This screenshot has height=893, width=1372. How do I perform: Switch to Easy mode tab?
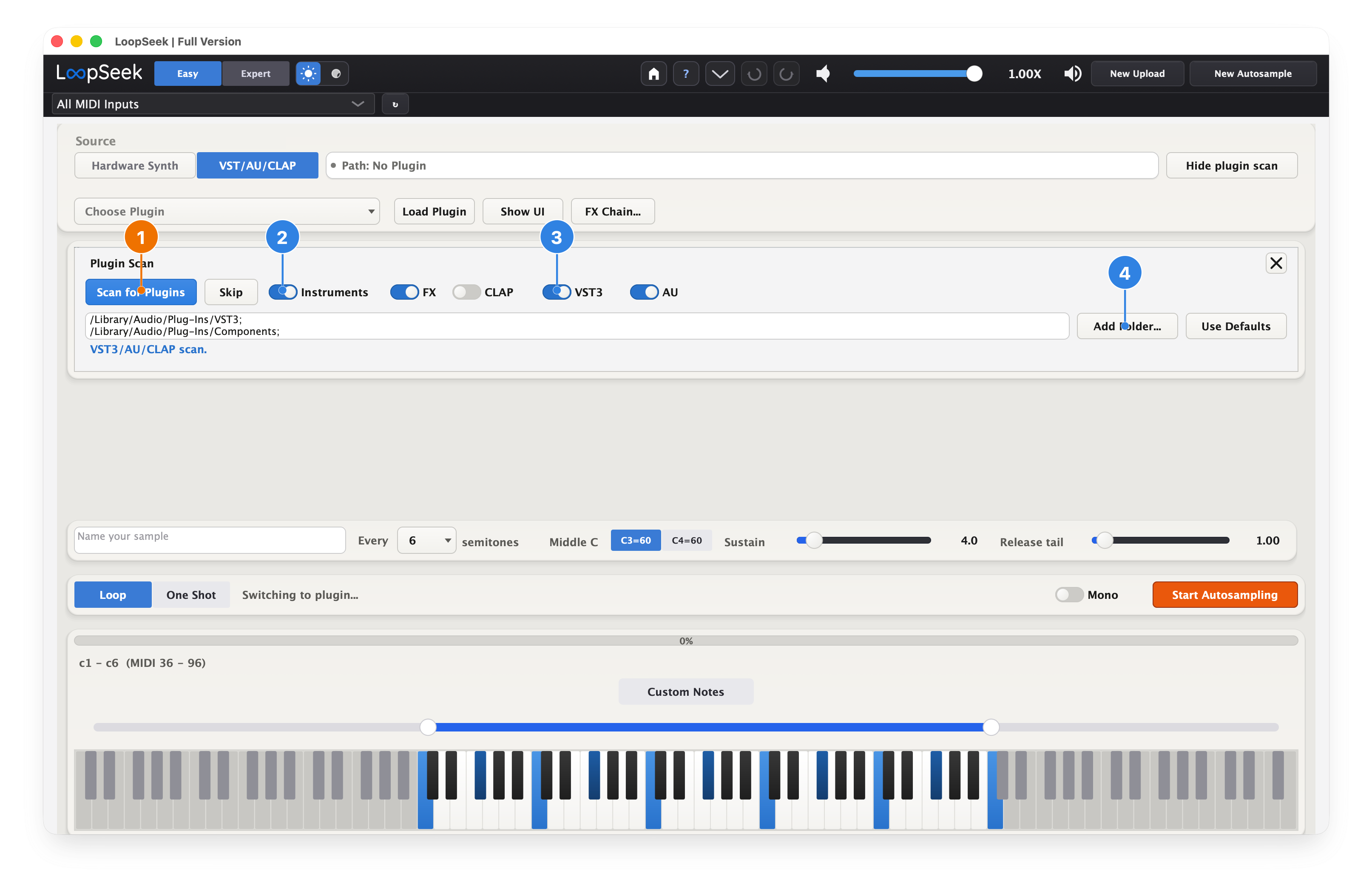tap(188, 74)
